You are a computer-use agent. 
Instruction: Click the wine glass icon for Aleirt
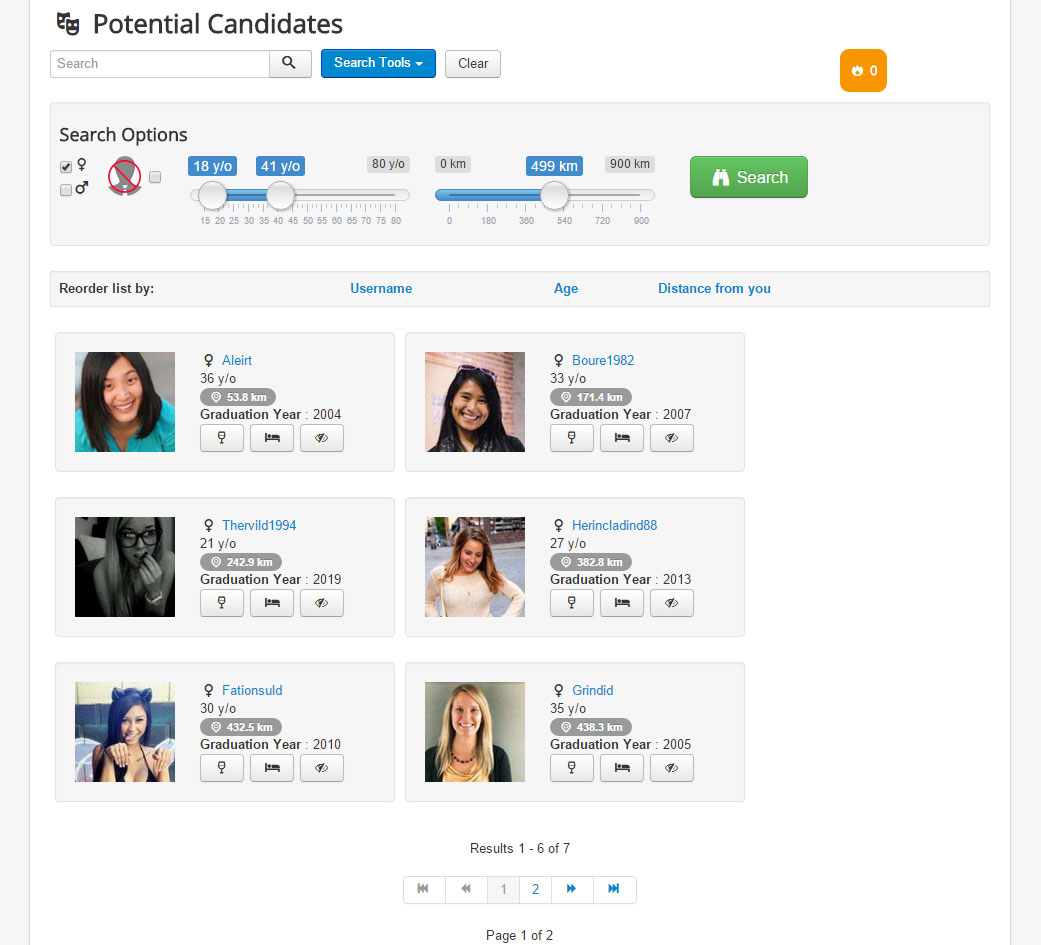pyautogui.click(x=222, y=438)
